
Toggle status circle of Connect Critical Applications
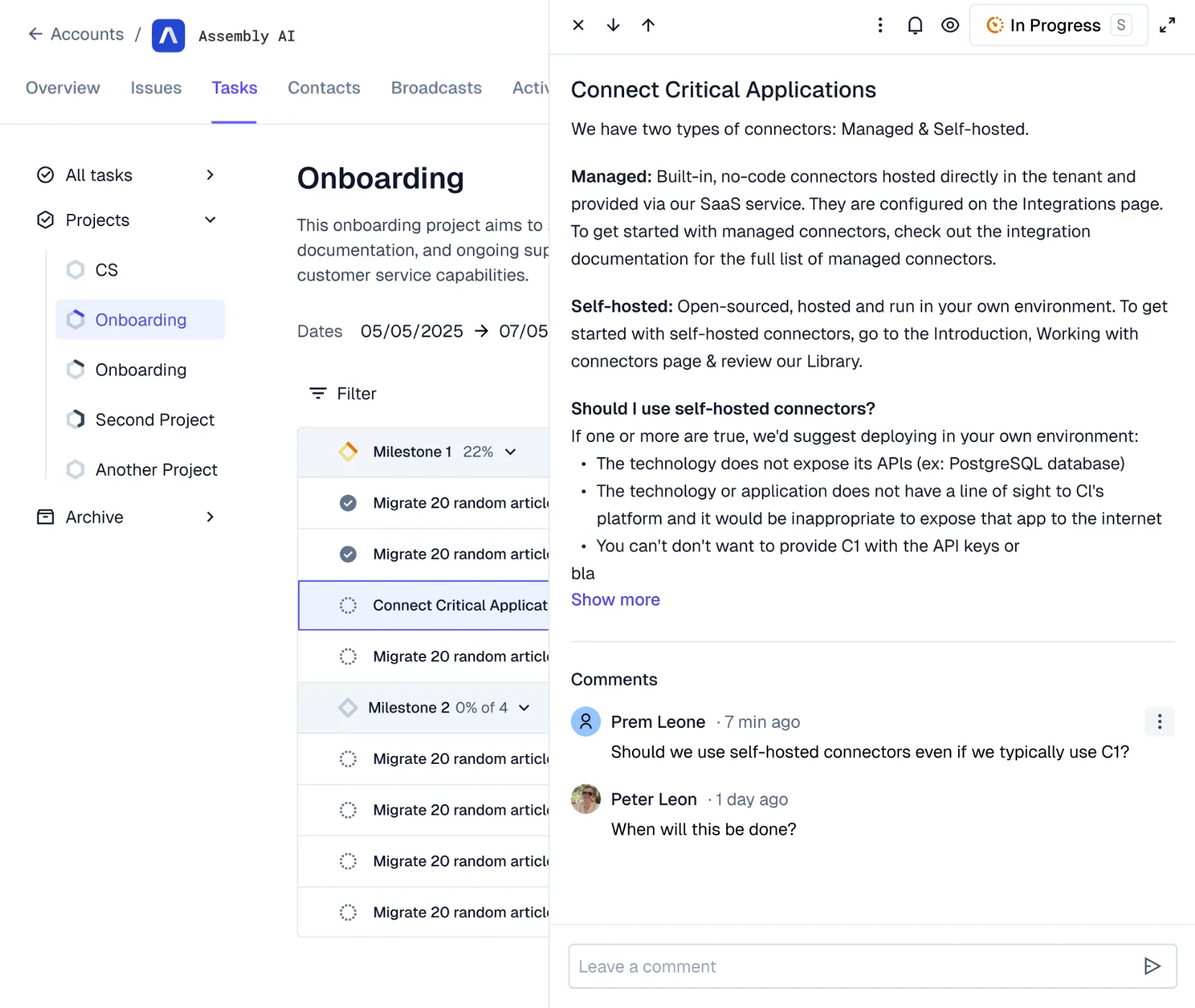(348, 606)
